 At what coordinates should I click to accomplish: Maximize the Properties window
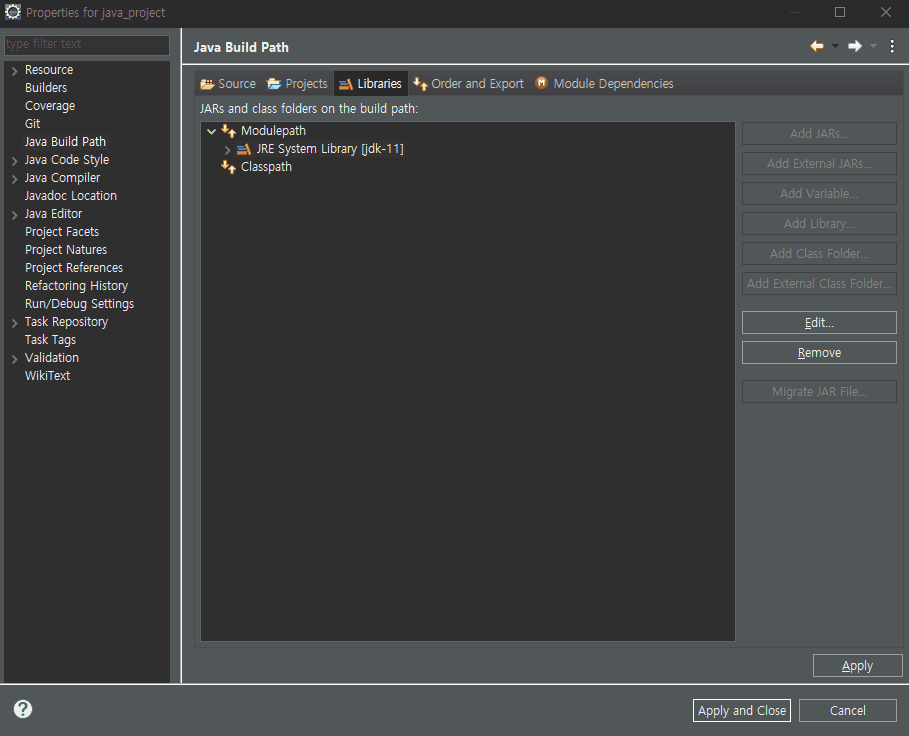pyautogui.click(x=840, y=12)
